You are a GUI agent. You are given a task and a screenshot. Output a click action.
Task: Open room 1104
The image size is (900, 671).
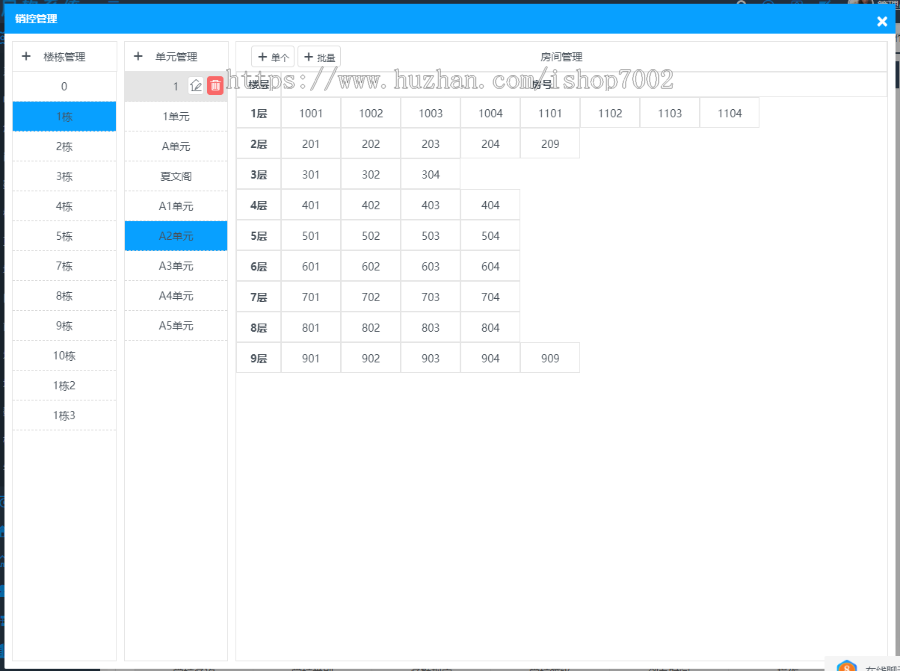(x=730, y=113)
